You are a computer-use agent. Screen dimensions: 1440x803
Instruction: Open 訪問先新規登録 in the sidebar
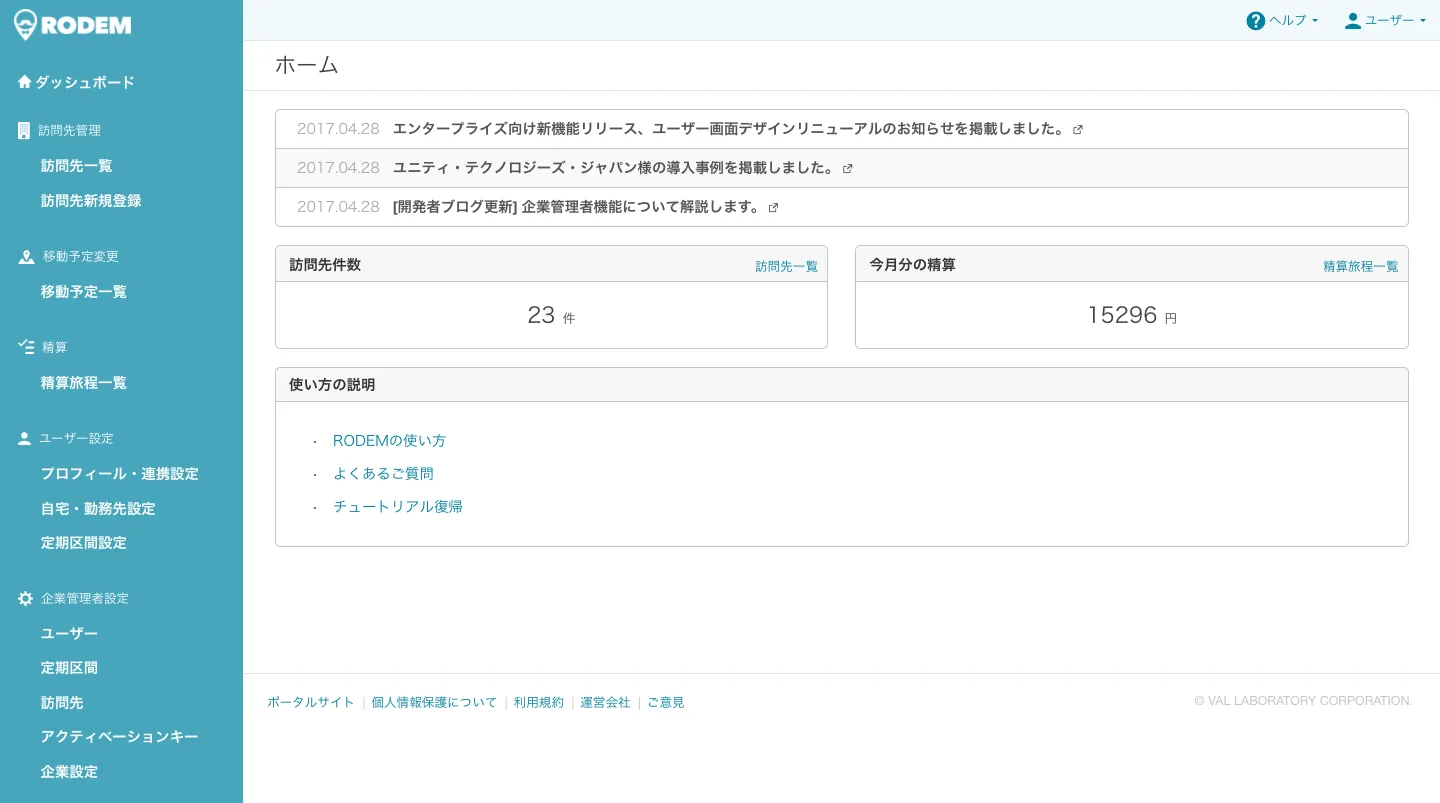coord(91,201)
